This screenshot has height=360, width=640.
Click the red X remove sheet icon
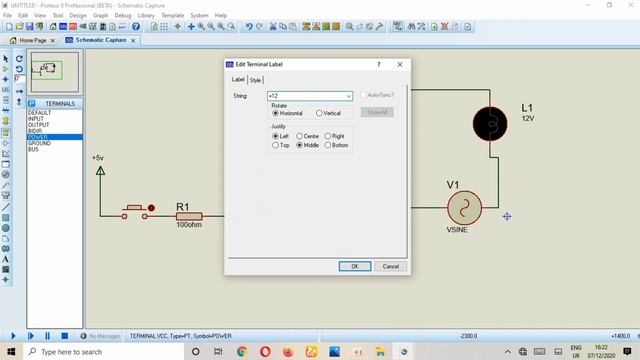pyautogui.click(x=444, y=27)
